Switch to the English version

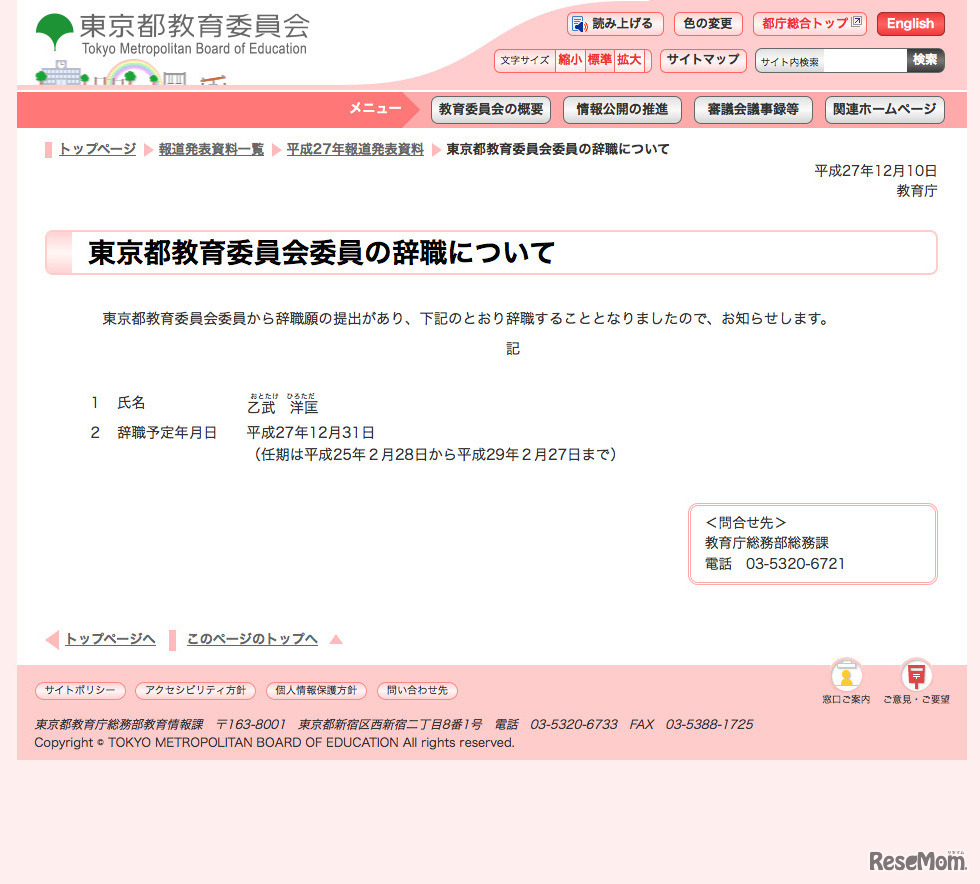point(910,23)
